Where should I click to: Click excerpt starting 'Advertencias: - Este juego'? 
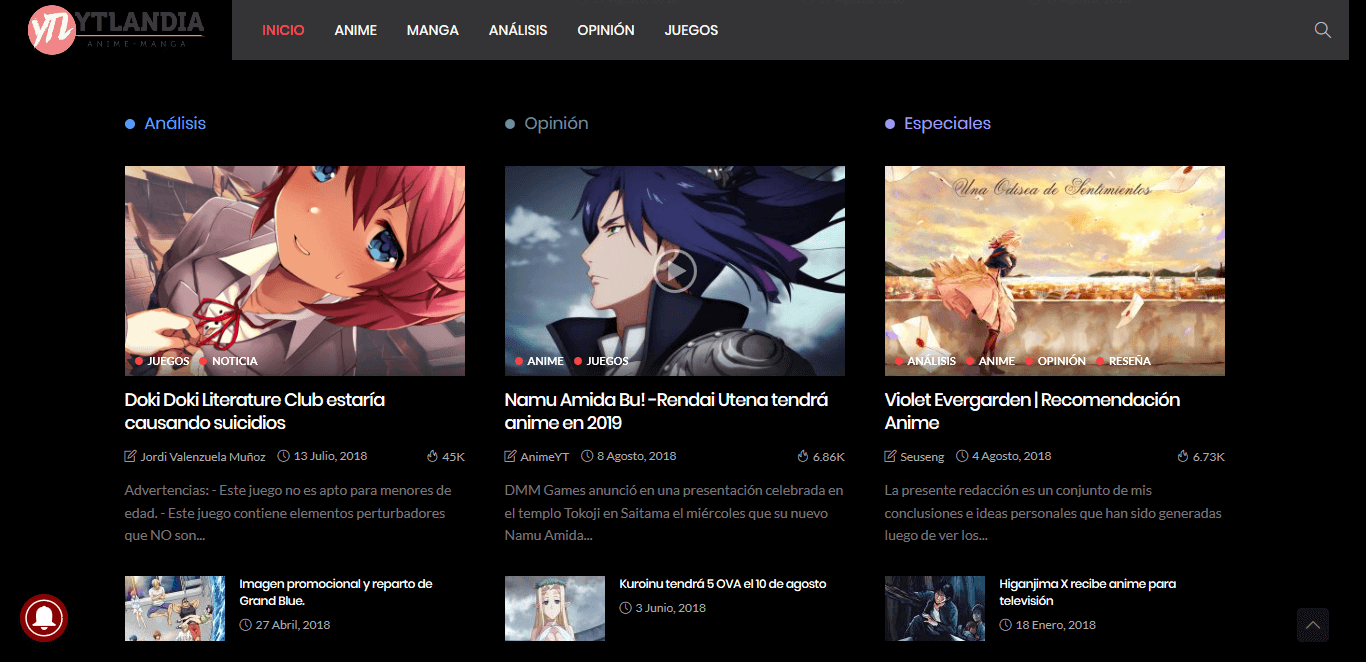click(x=288, y=513)
